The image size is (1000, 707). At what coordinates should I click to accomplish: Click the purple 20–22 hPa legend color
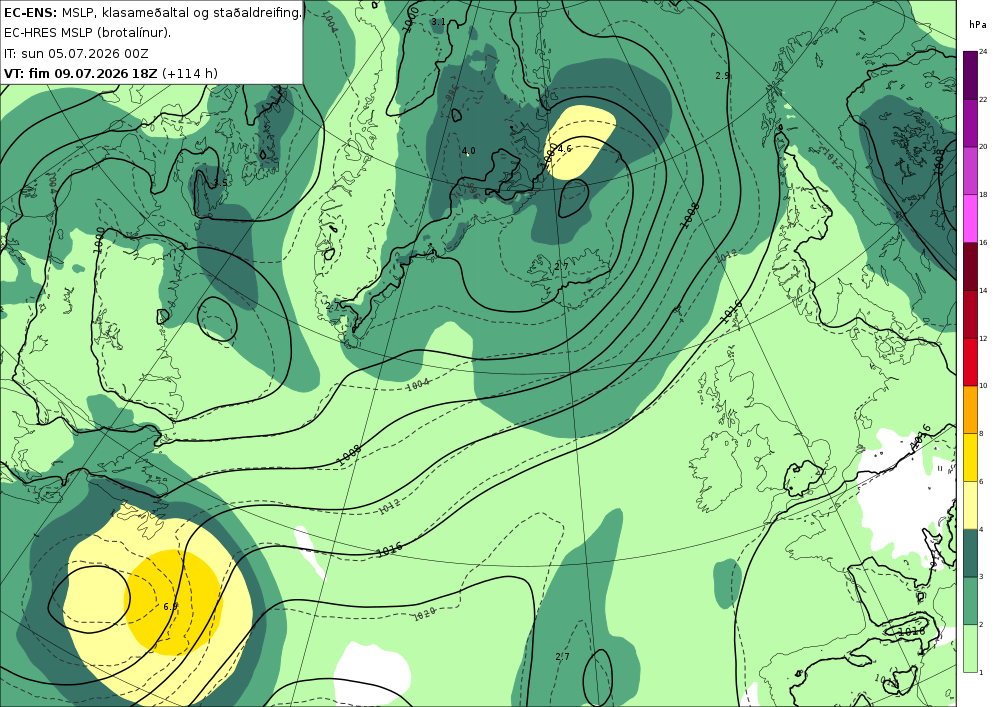(970, 122)
